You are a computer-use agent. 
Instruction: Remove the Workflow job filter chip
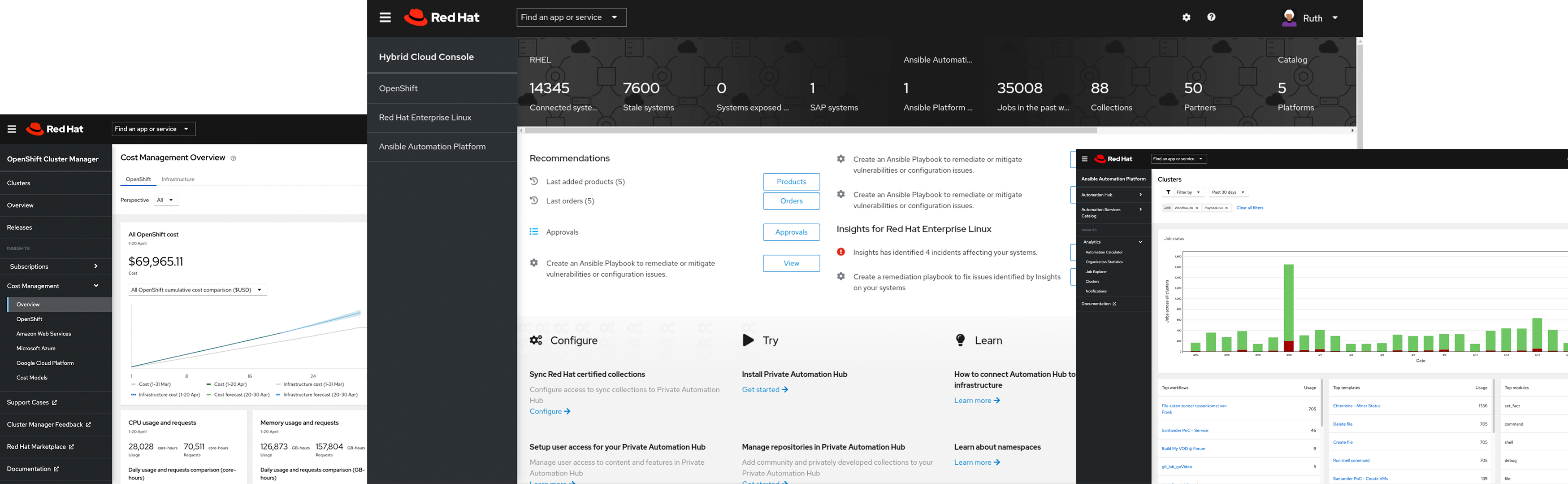pos(1197,208)
